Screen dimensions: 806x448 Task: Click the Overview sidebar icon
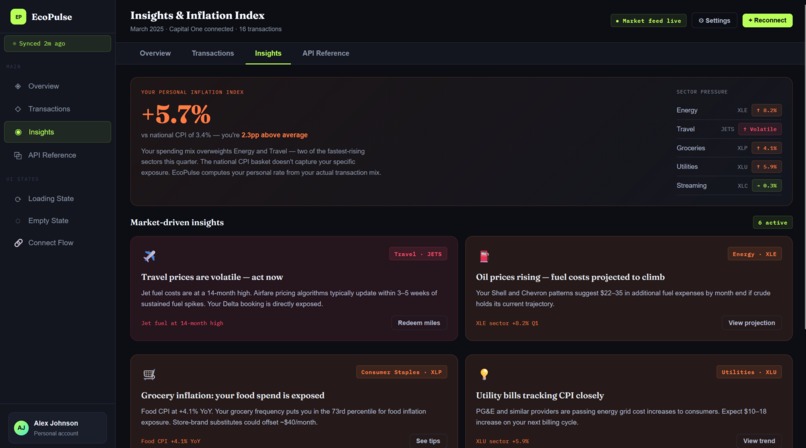pyautogui.click(x=18, y=86)
